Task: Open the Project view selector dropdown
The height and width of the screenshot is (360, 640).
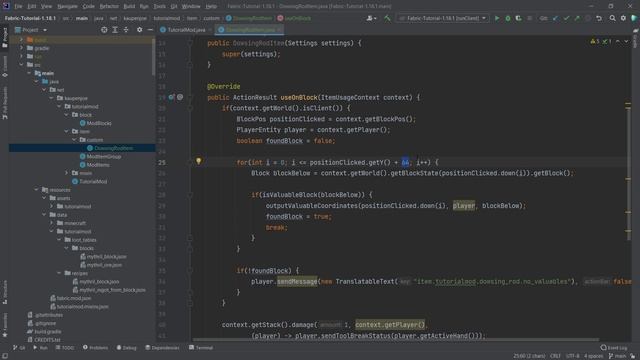Action: tap(31, 30)
